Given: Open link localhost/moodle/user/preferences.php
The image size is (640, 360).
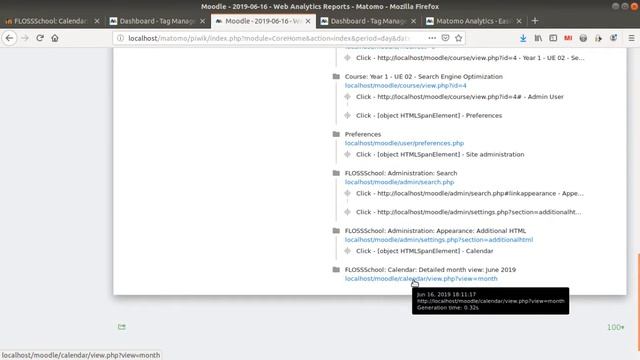Looking at the screenshot, I should (404, 143).
